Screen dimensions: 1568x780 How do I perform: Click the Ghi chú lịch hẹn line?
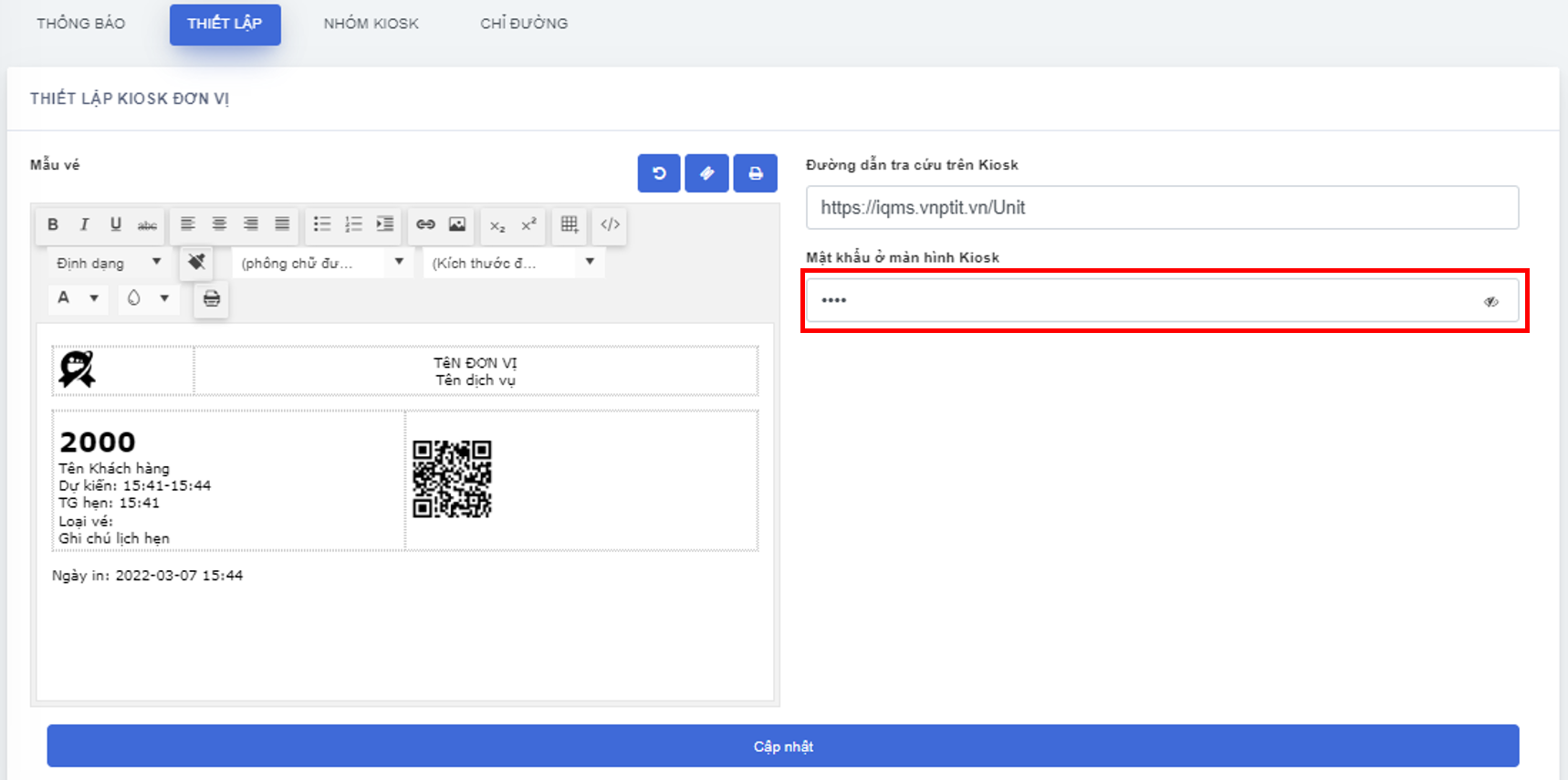coord(114,538)
